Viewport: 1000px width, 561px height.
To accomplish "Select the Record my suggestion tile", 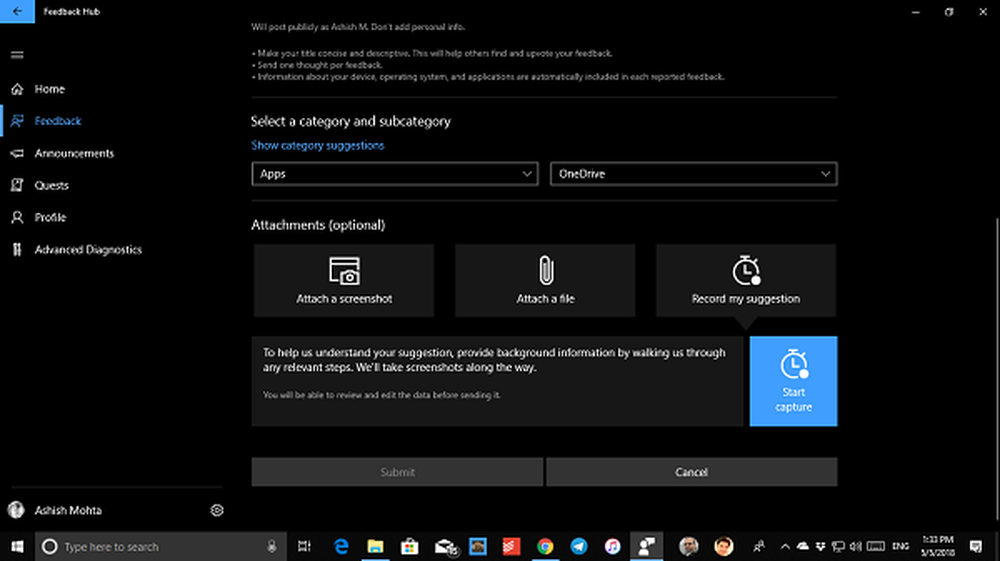I will 745,280.
